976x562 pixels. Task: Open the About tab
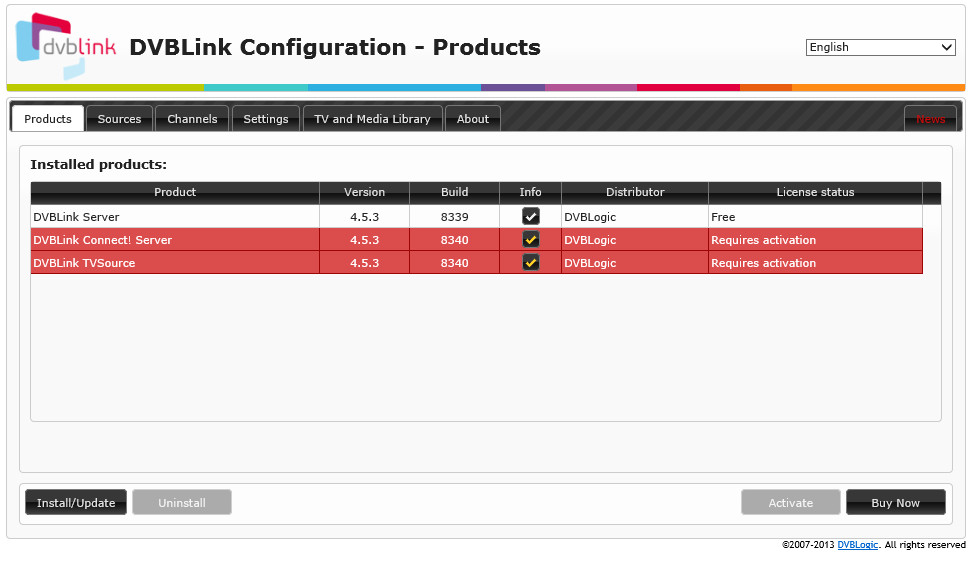pyautogui.click(x=473, y=119)
